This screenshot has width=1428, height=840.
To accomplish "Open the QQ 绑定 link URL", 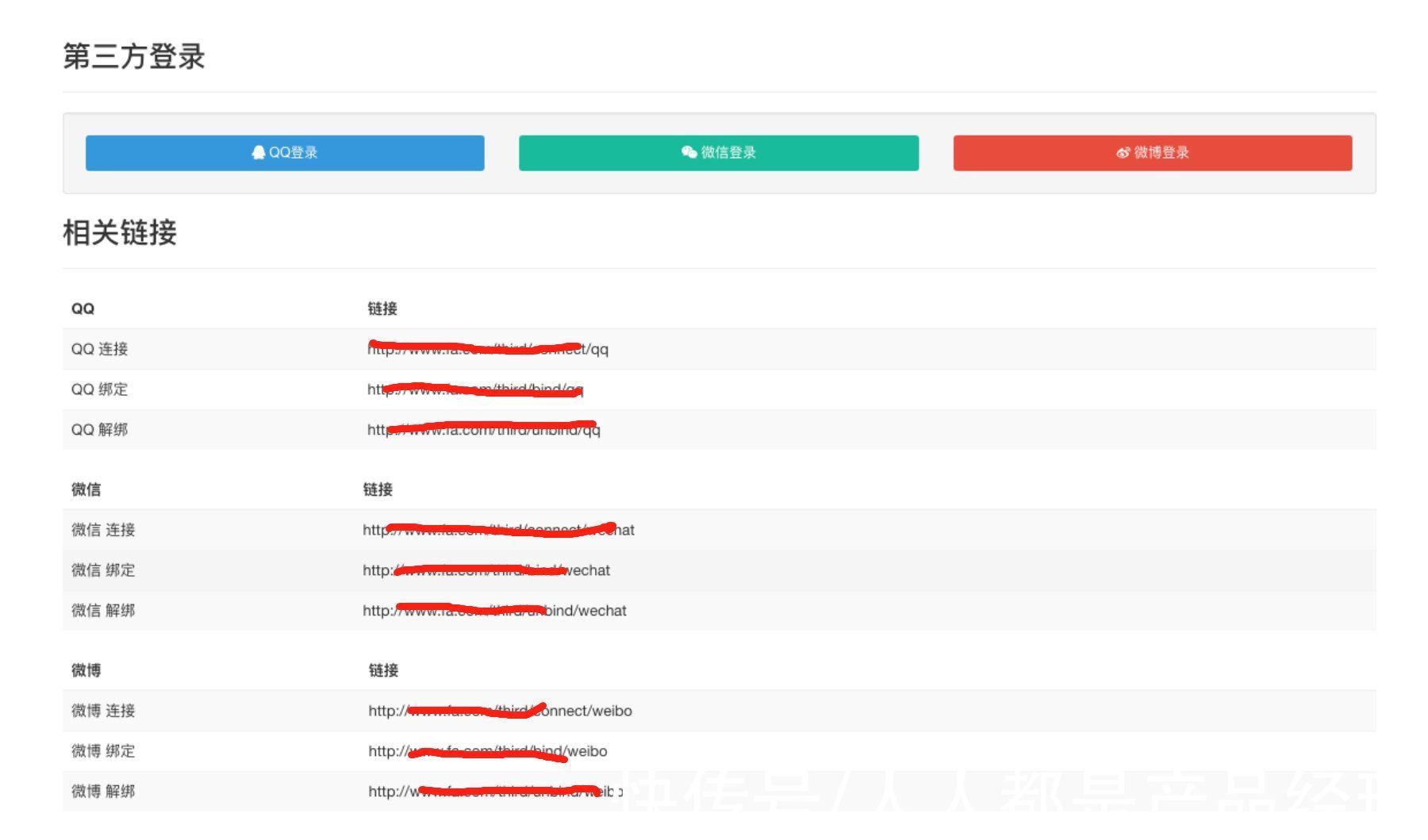I will [x=475, y=389].
